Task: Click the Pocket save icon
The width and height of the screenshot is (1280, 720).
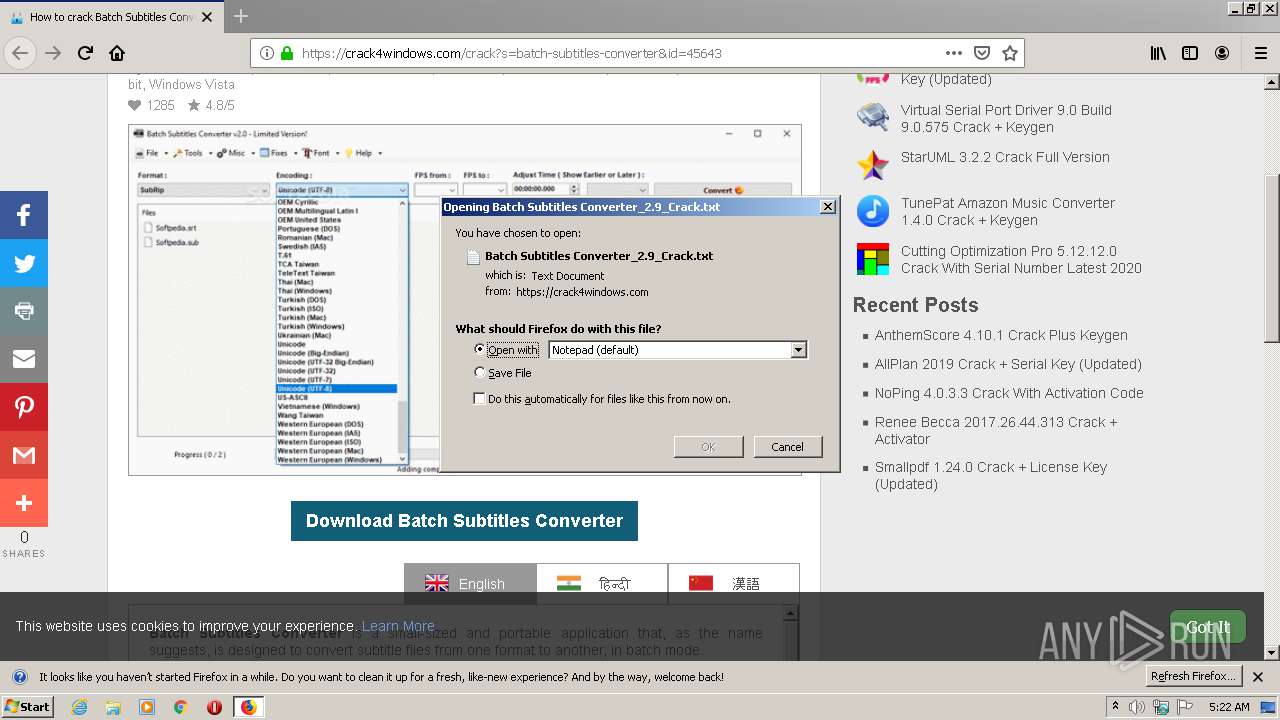Action: coord(982,53)
